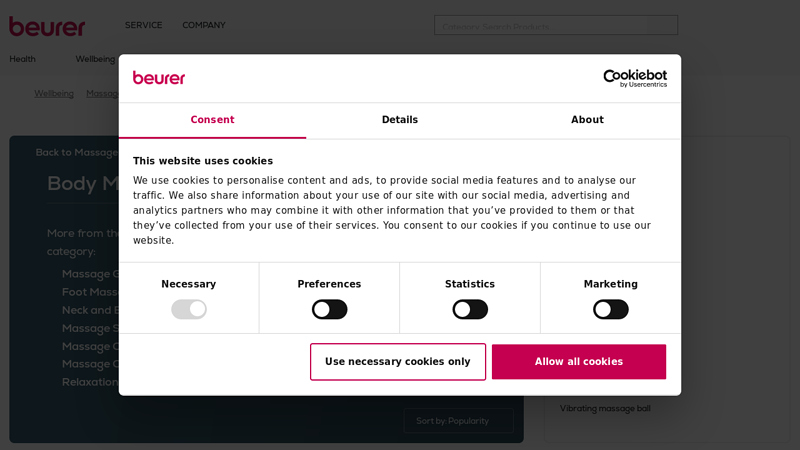This screenshot has height=450, width=800.
Task: Open the Sort by Popularity dropdown
Action: tap(458, 421)
